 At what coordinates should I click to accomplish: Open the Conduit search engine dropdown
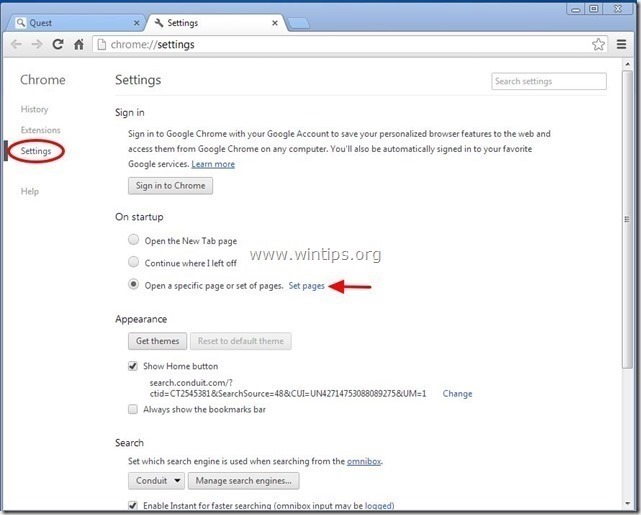click(x=157, y=481)
